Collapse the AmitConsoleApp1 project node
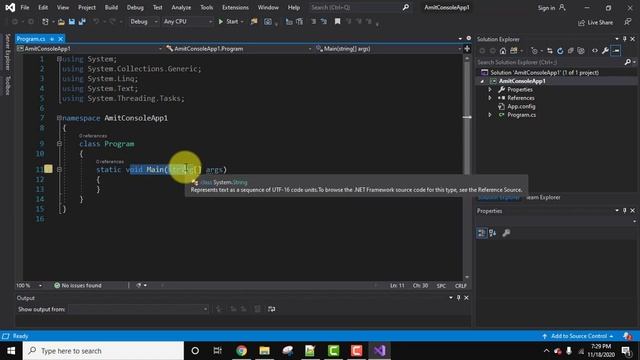The width and height of the screenshot is (640, 360). [x=482, y=81]
